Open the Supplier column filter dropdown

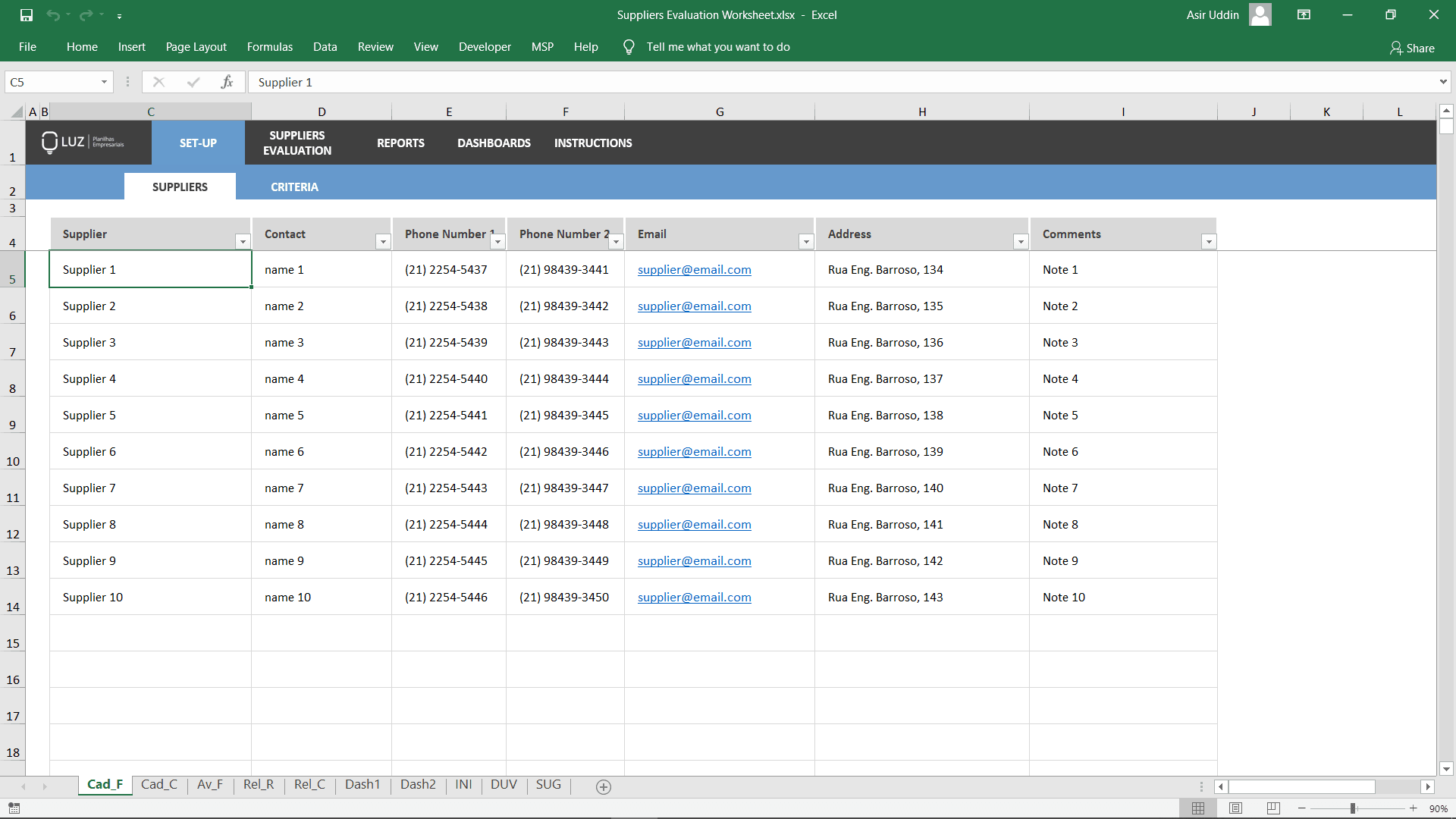(x=243, y=241)
